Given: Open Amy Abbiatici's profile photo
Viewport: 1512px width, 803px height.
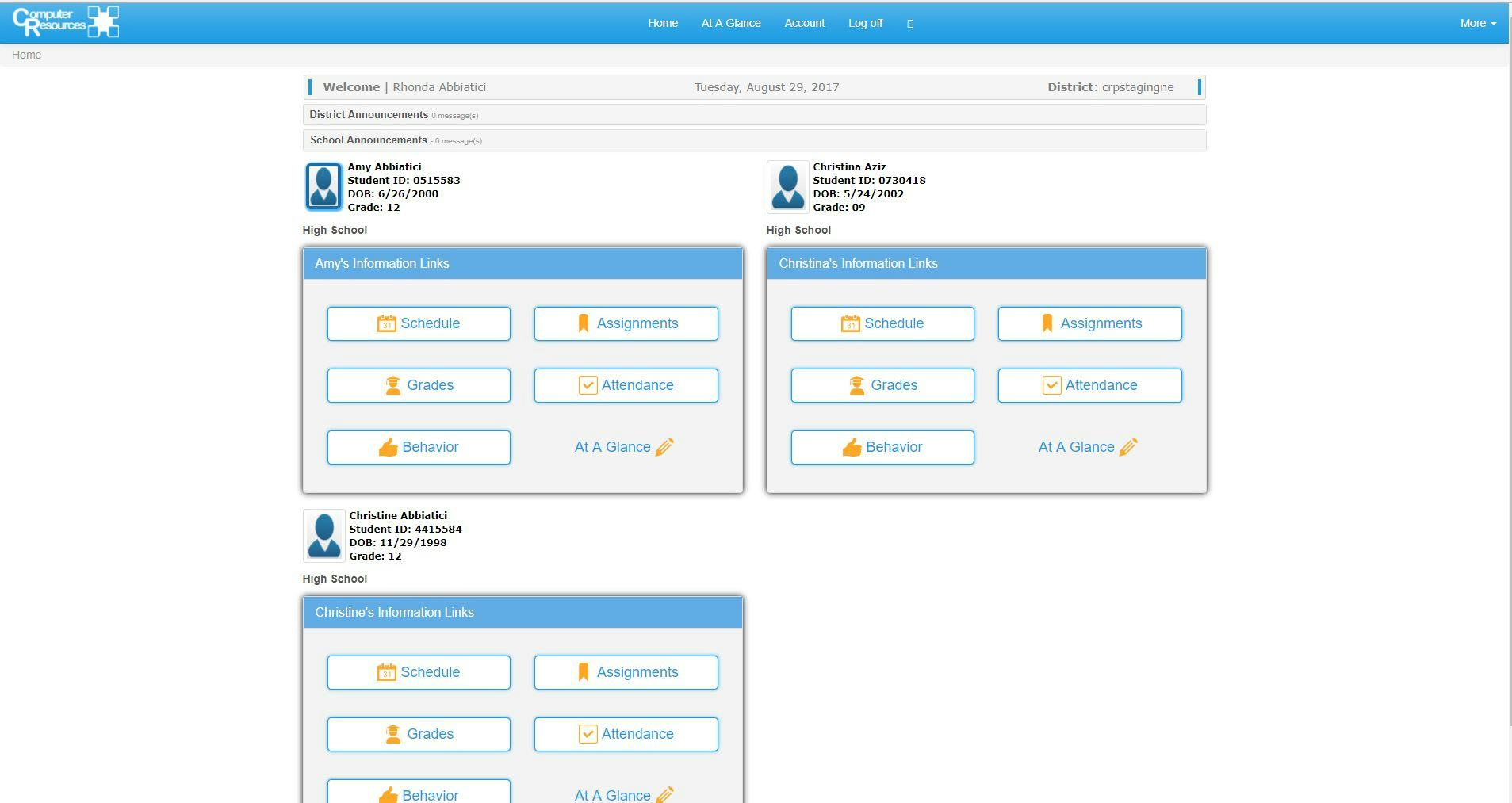Looking at the screenshot, I should (x=323, y=187).
